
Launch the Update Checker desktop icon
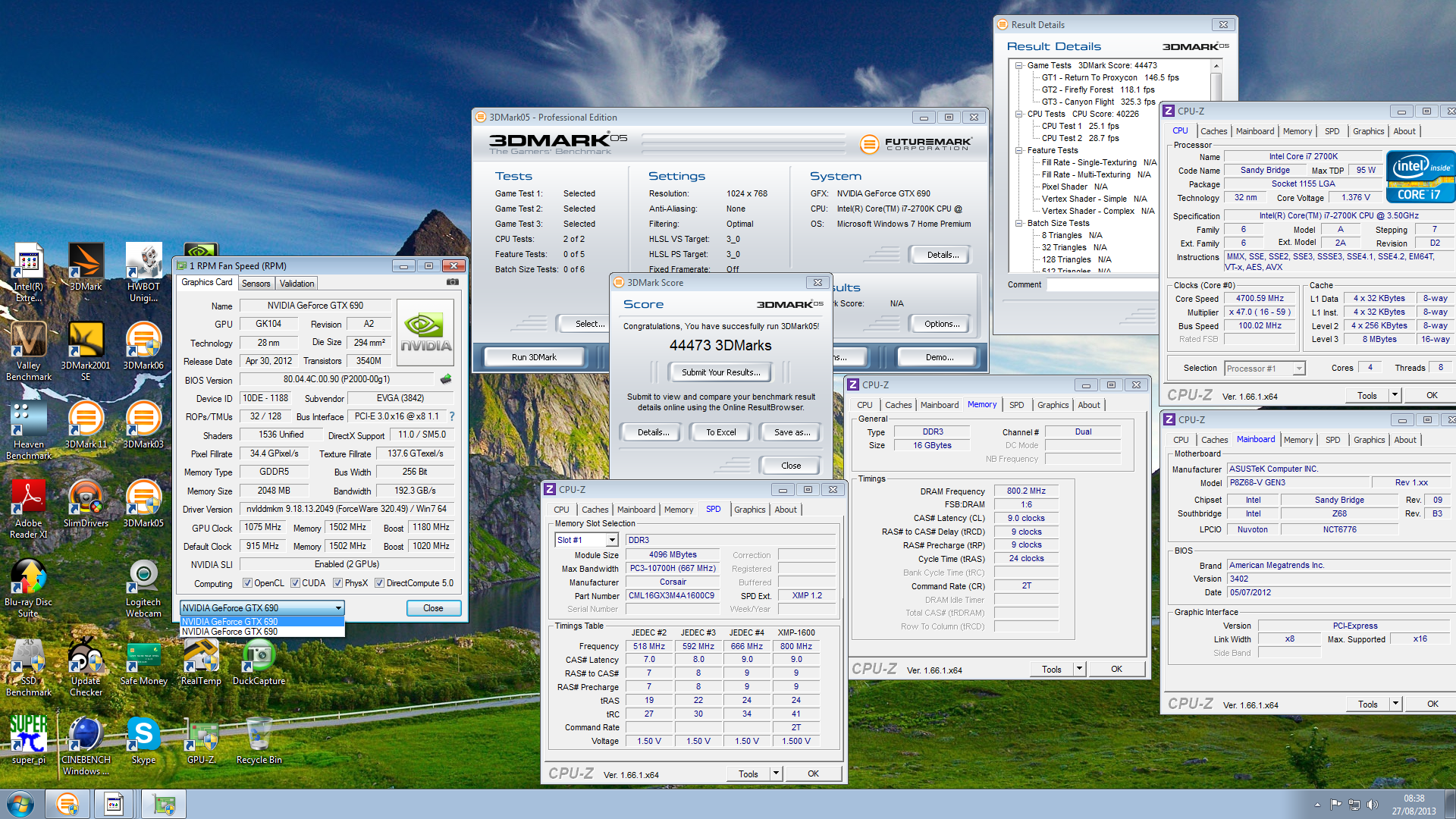[x=86, y=667]
